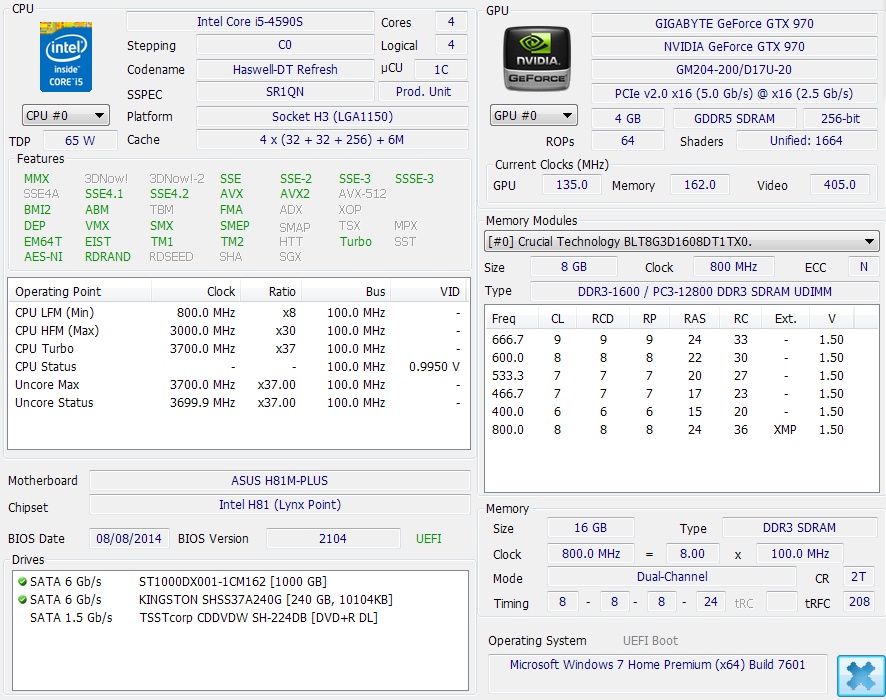Click the 800.0 XMP timing row
This screenshot has width=886, height=700.
pyautogui.click(x=680, y=430)
